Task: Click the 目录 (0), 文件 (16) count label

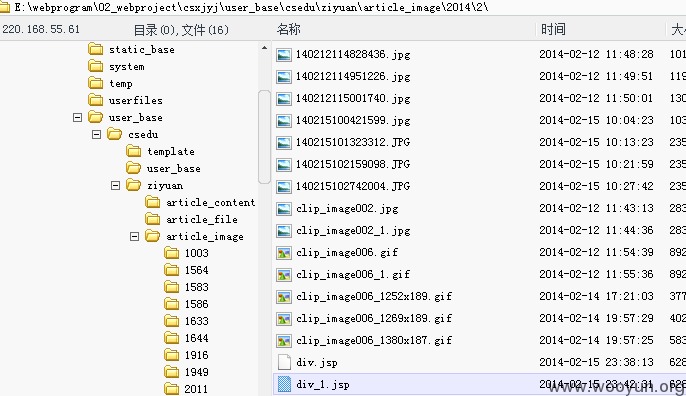Action: (x=181, y=30)
